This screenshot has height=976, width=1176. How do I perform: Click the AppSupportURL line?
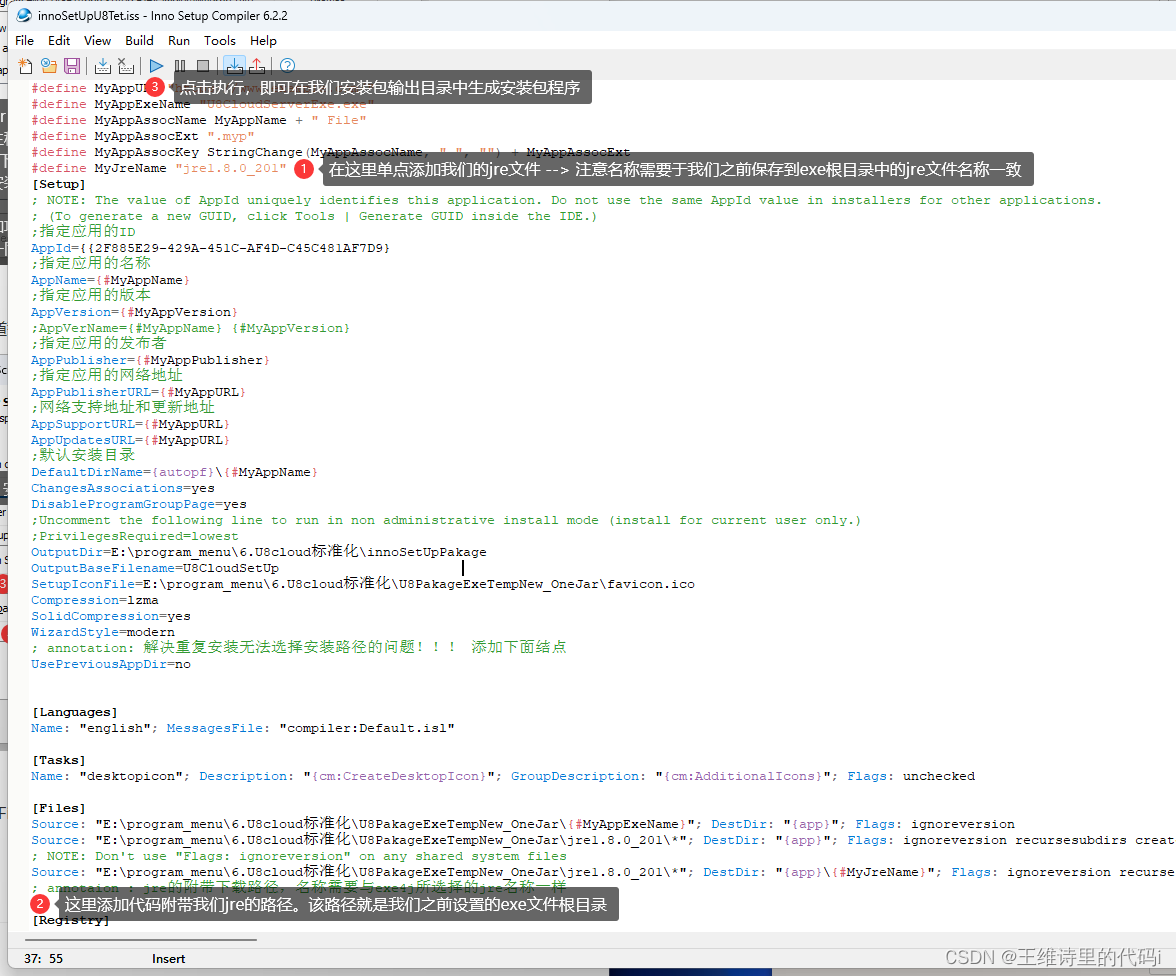click(x=130, y=425)
